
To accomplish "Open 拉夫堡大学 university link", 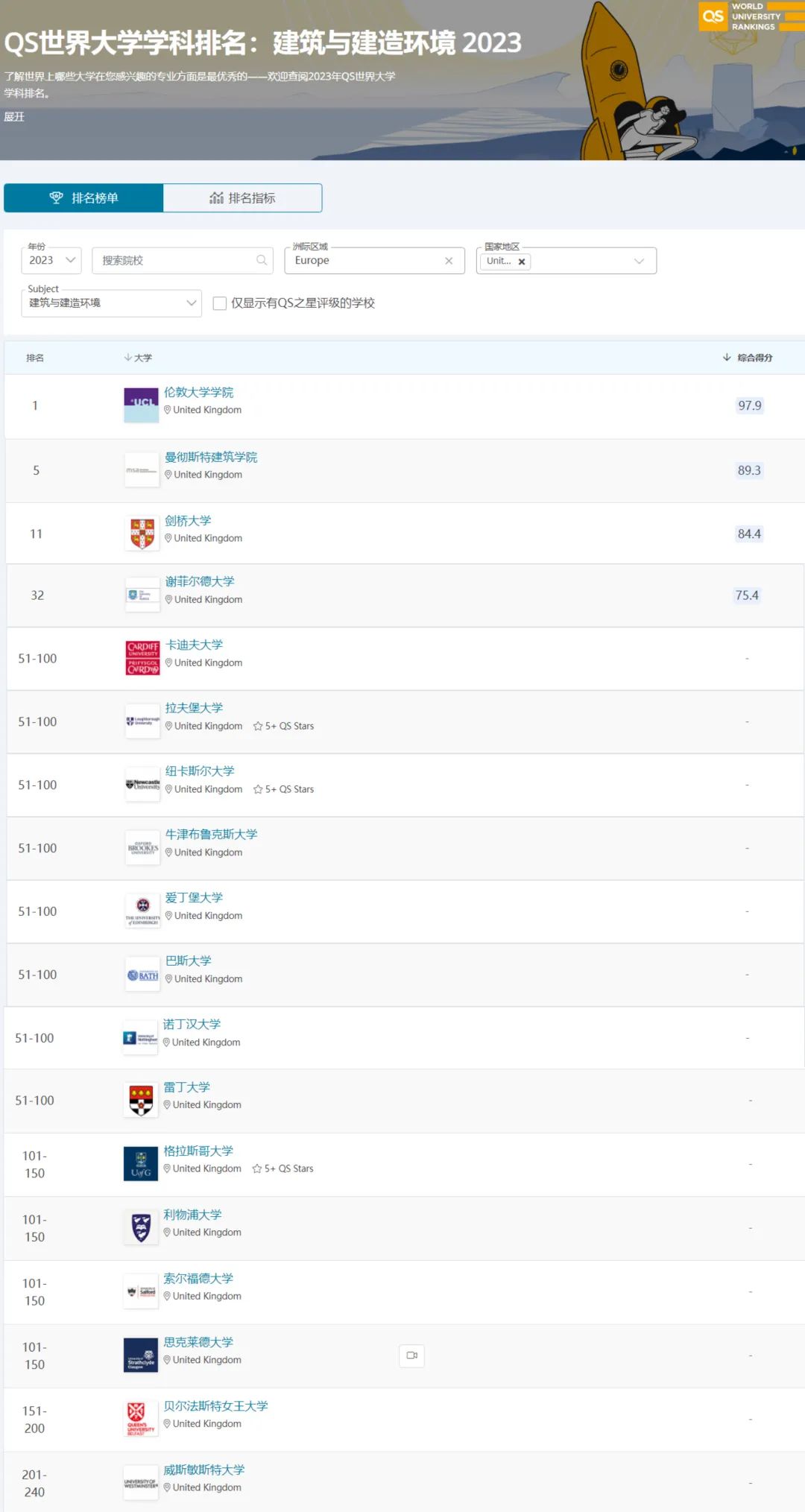I will click(194, 707).
